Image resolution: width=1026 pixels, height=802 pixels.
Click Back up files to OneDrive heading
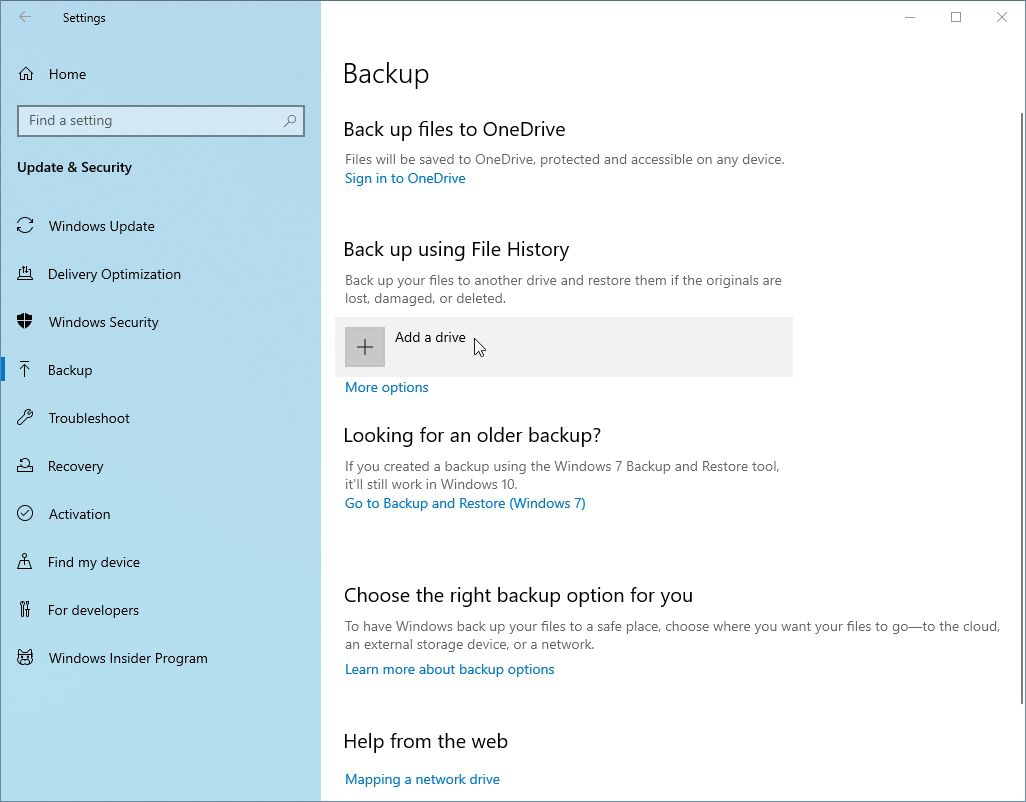tap(454, 129)
